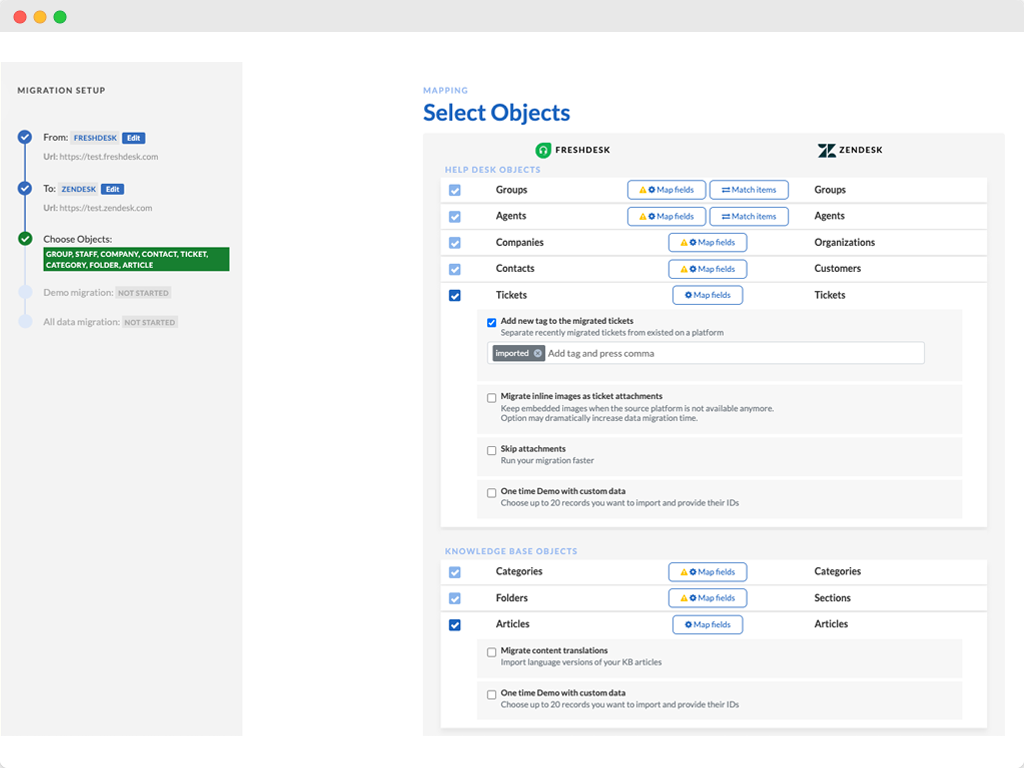Click the ZENDESK target badge
This screenshot has height=768, width=1024.
click(78, 189)
